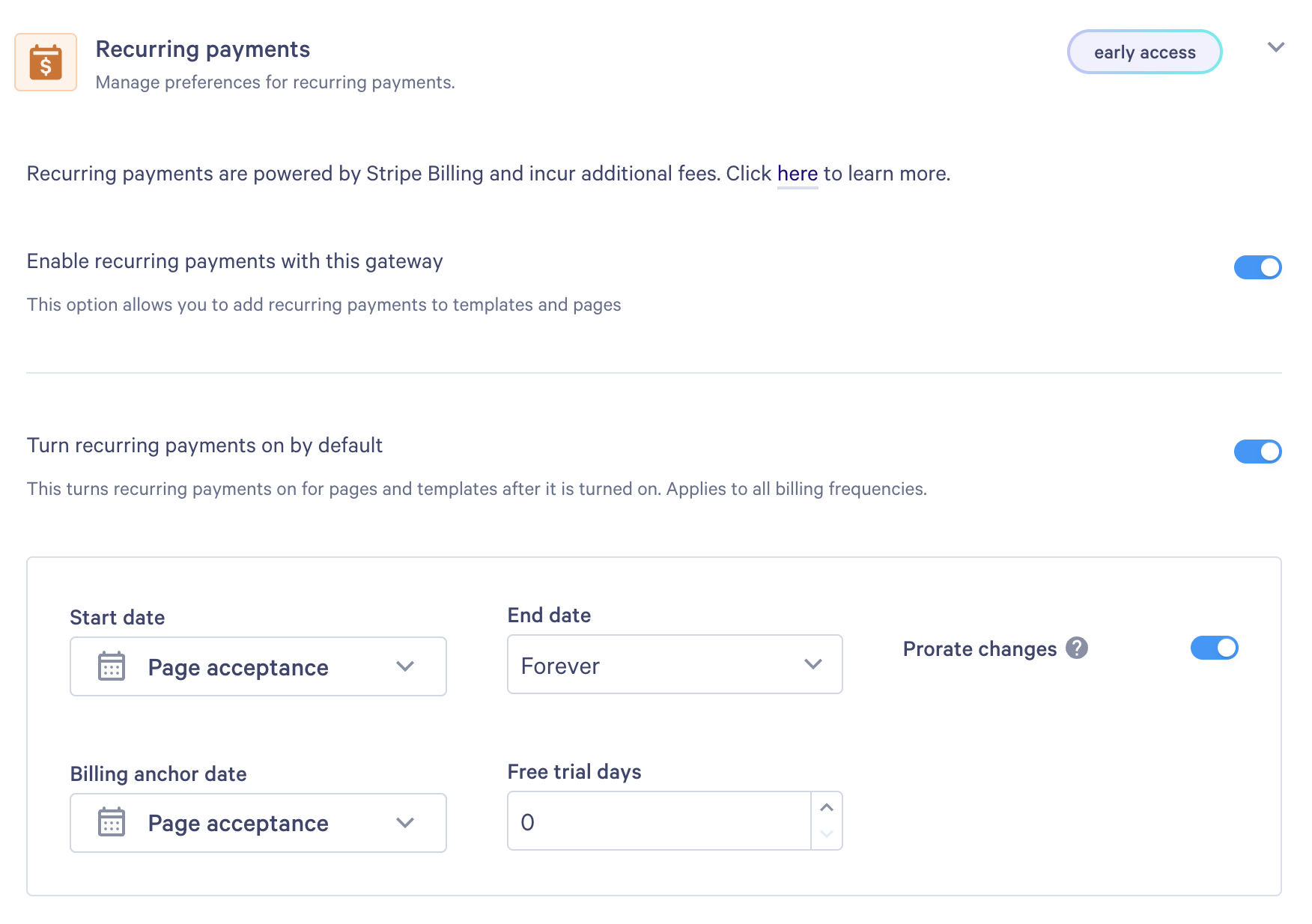1312x924 pixels.
Task: Toggle Enable recurring payments with this gateway
Action: pos(1258,267)
